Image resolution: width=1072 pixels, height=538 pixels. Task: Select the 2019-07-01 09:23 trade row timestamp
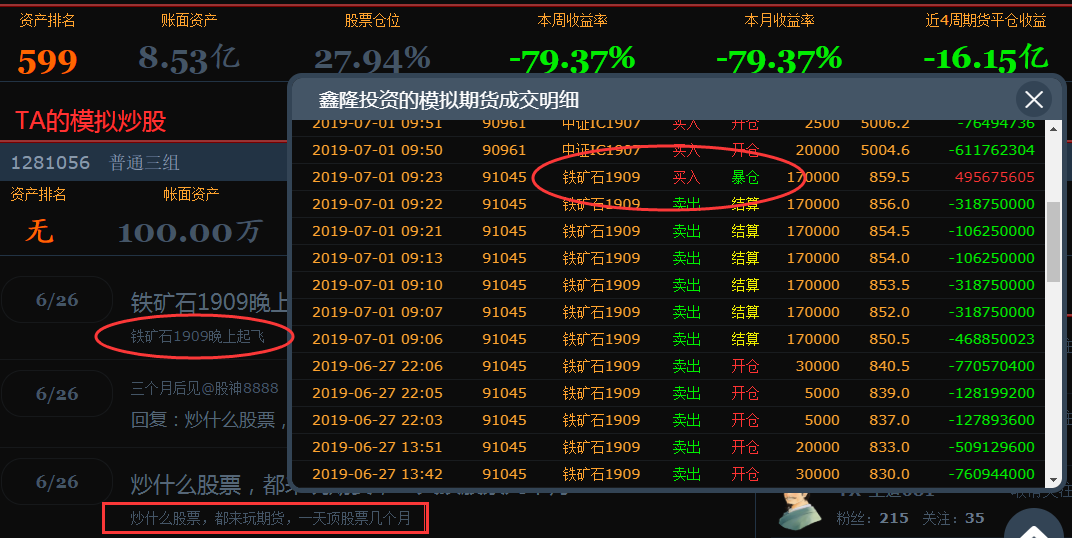tap(377, 177)
